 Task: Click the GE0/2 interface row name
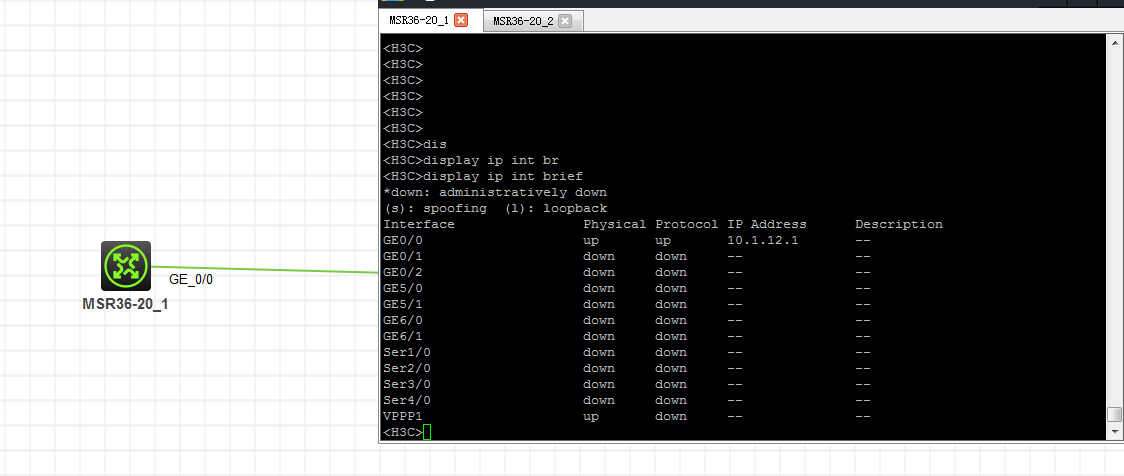pos(403,272)
